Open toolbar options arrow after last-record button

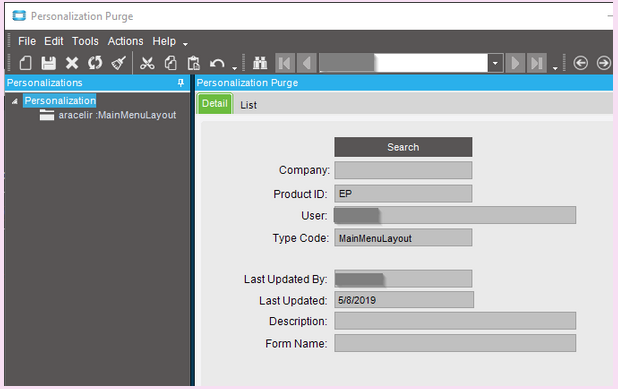[x=555, y=68]
